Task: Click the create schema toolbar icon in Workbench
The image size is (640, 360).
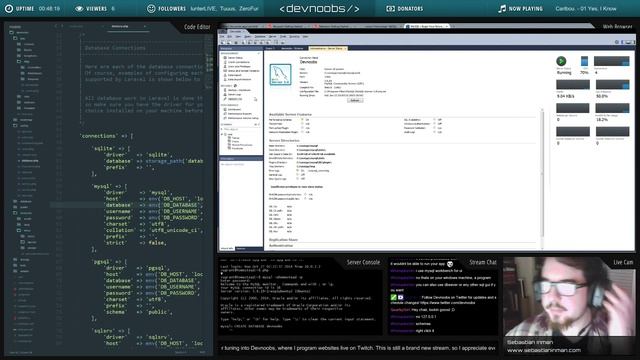Action: 243,42
